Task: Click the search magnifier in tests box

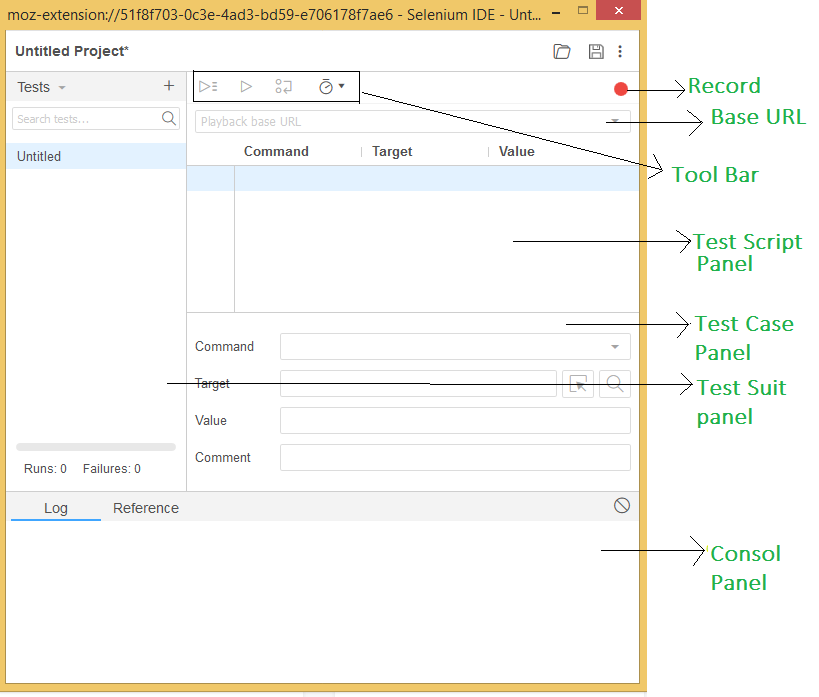Action: [169, 118]
